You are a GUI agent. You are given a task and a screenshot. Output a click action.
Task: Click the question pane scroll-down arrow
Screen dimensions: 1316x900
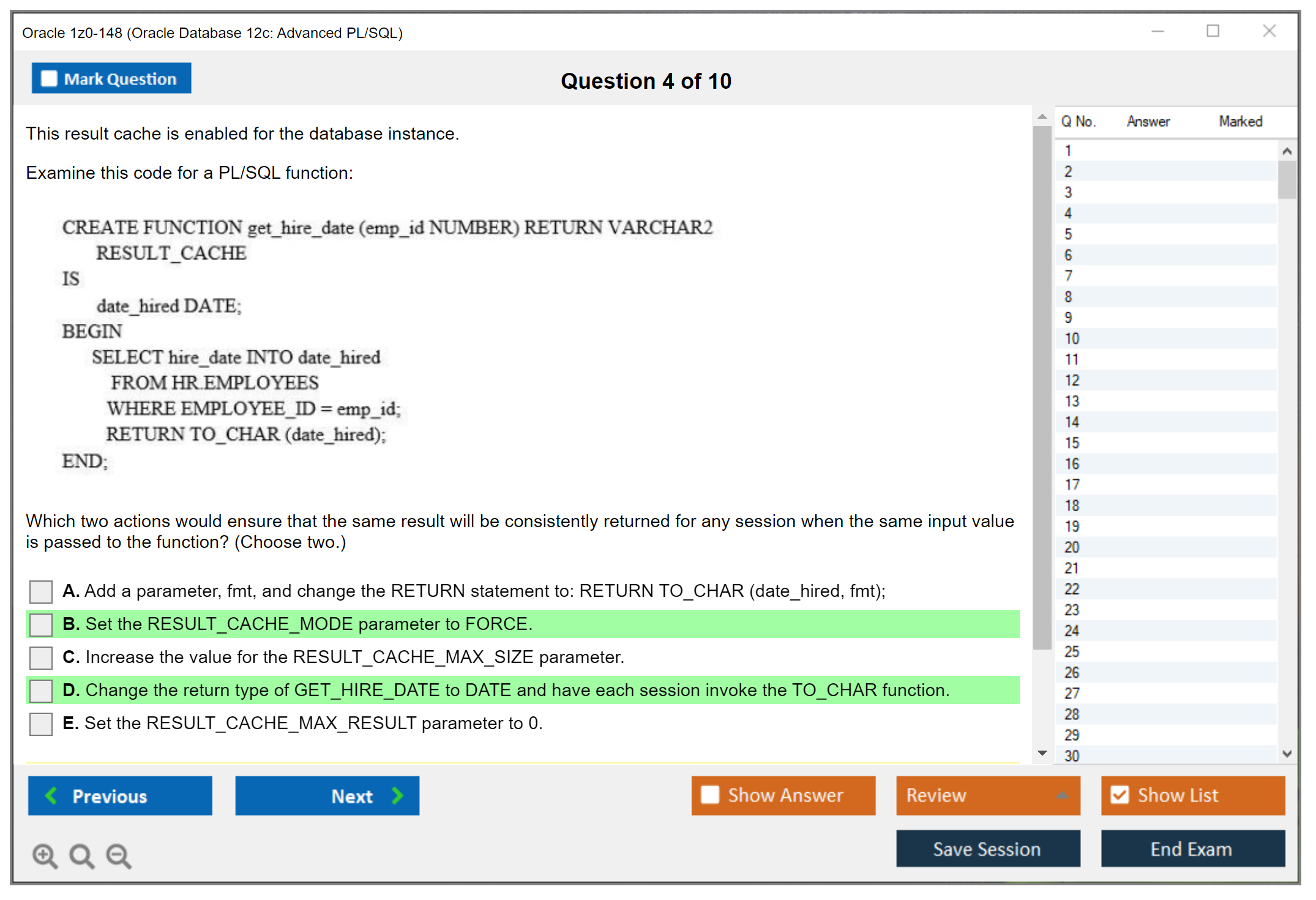coord(1042,753)
